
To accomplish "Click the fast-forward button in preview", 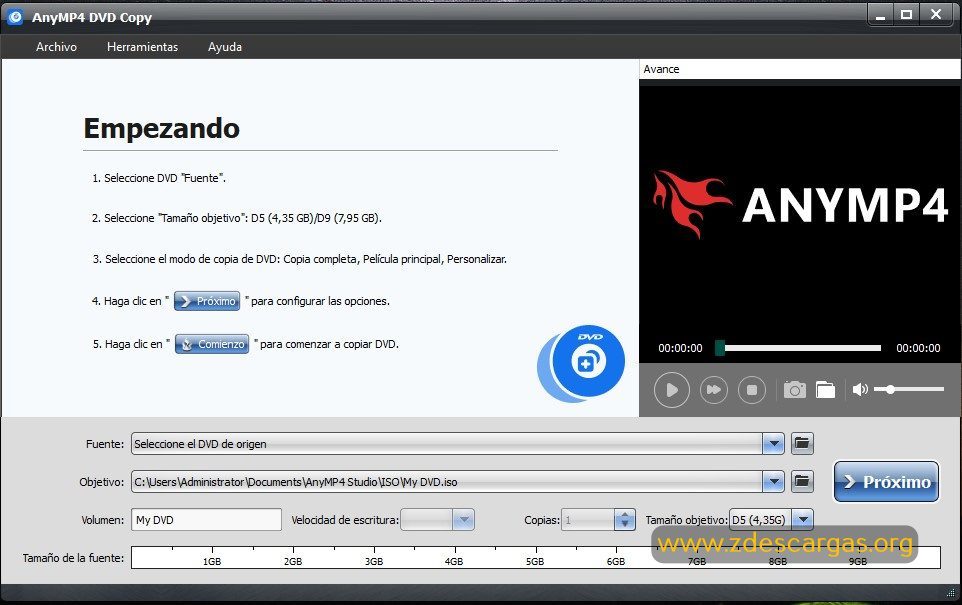I will [714, 390].
